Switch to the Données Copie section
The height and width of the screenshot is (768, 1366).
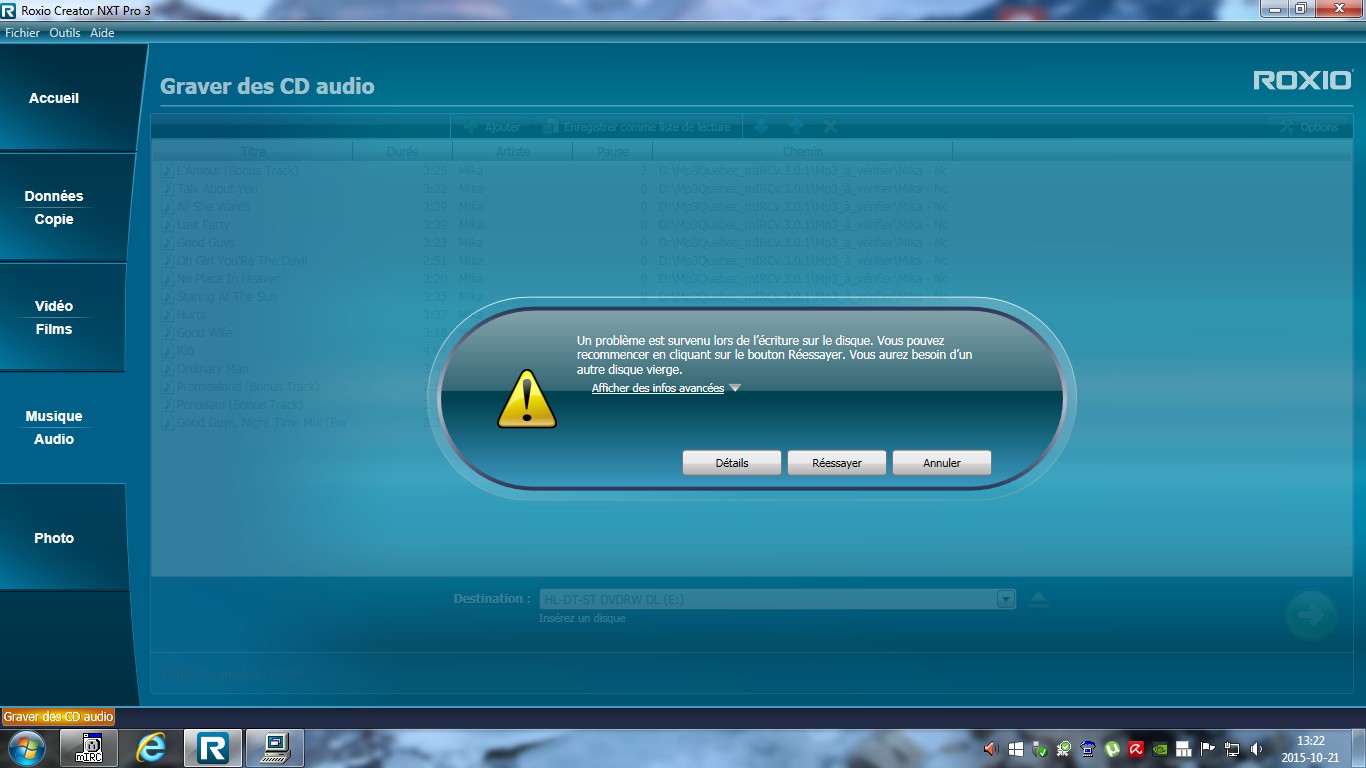pos(54,207)
